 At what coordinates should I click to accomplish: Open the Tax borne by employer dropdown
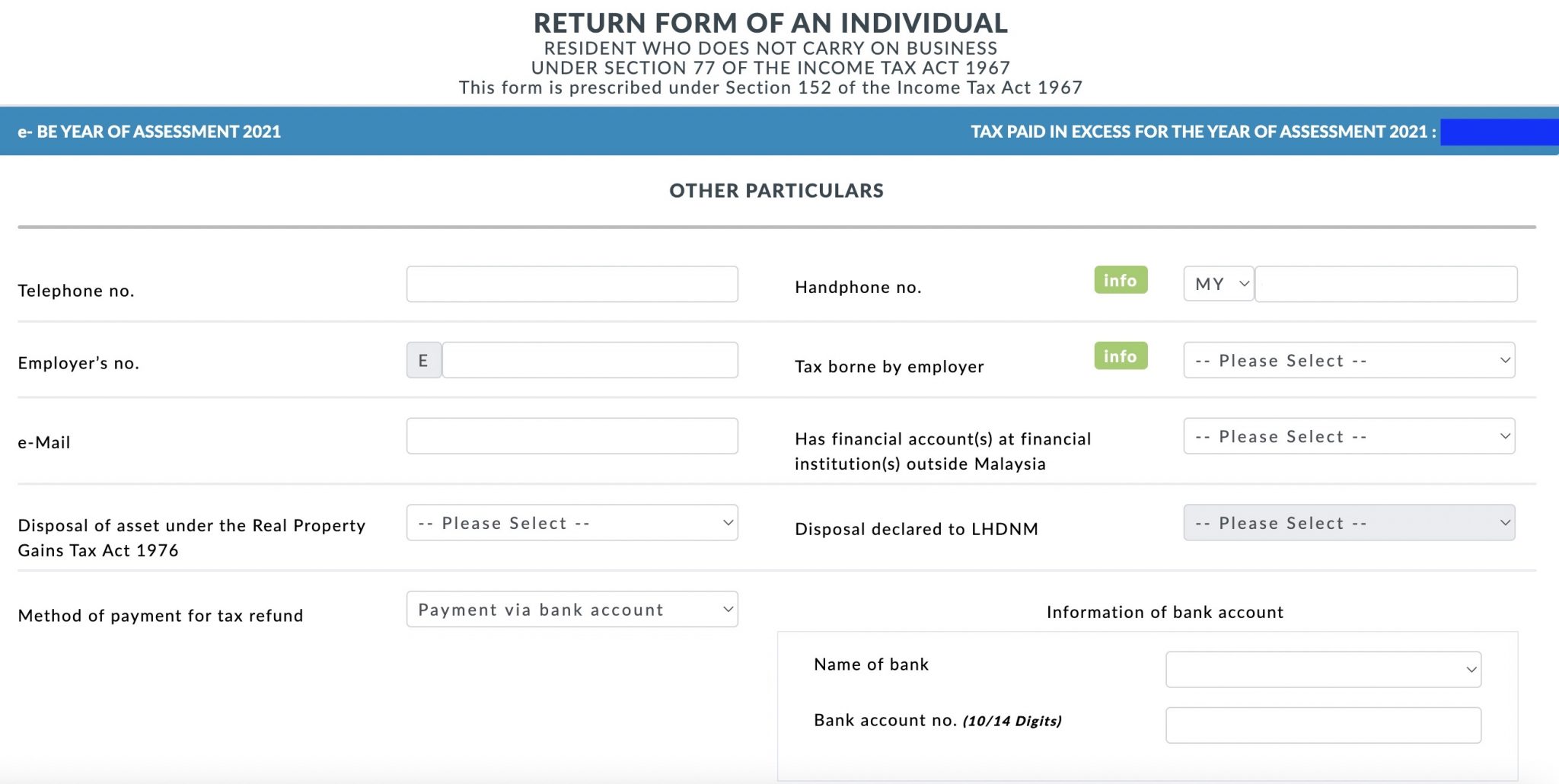1349,360
